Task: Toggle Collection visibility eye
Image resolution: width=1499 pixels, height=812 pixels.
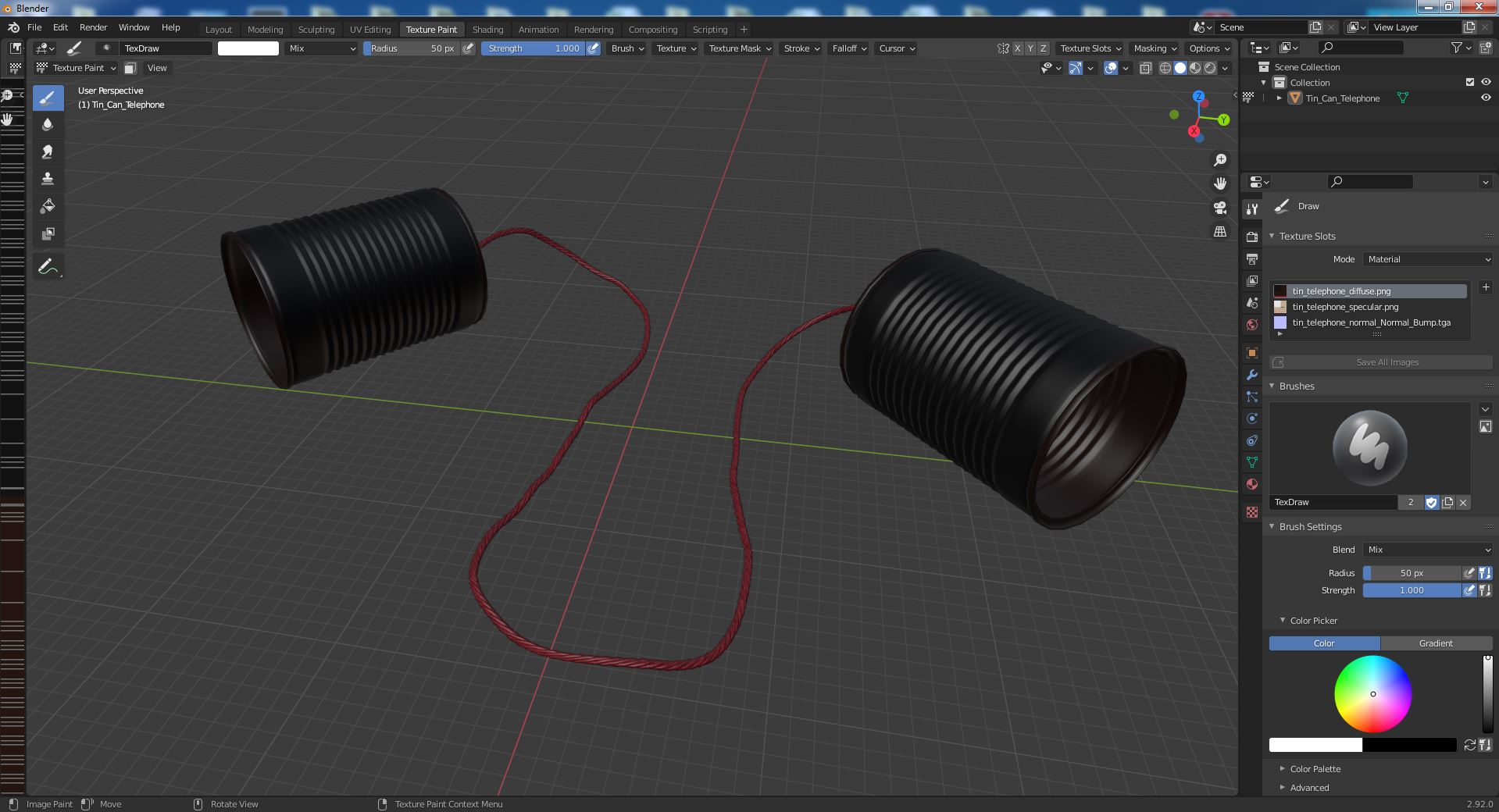Action: pos(1485,82)
